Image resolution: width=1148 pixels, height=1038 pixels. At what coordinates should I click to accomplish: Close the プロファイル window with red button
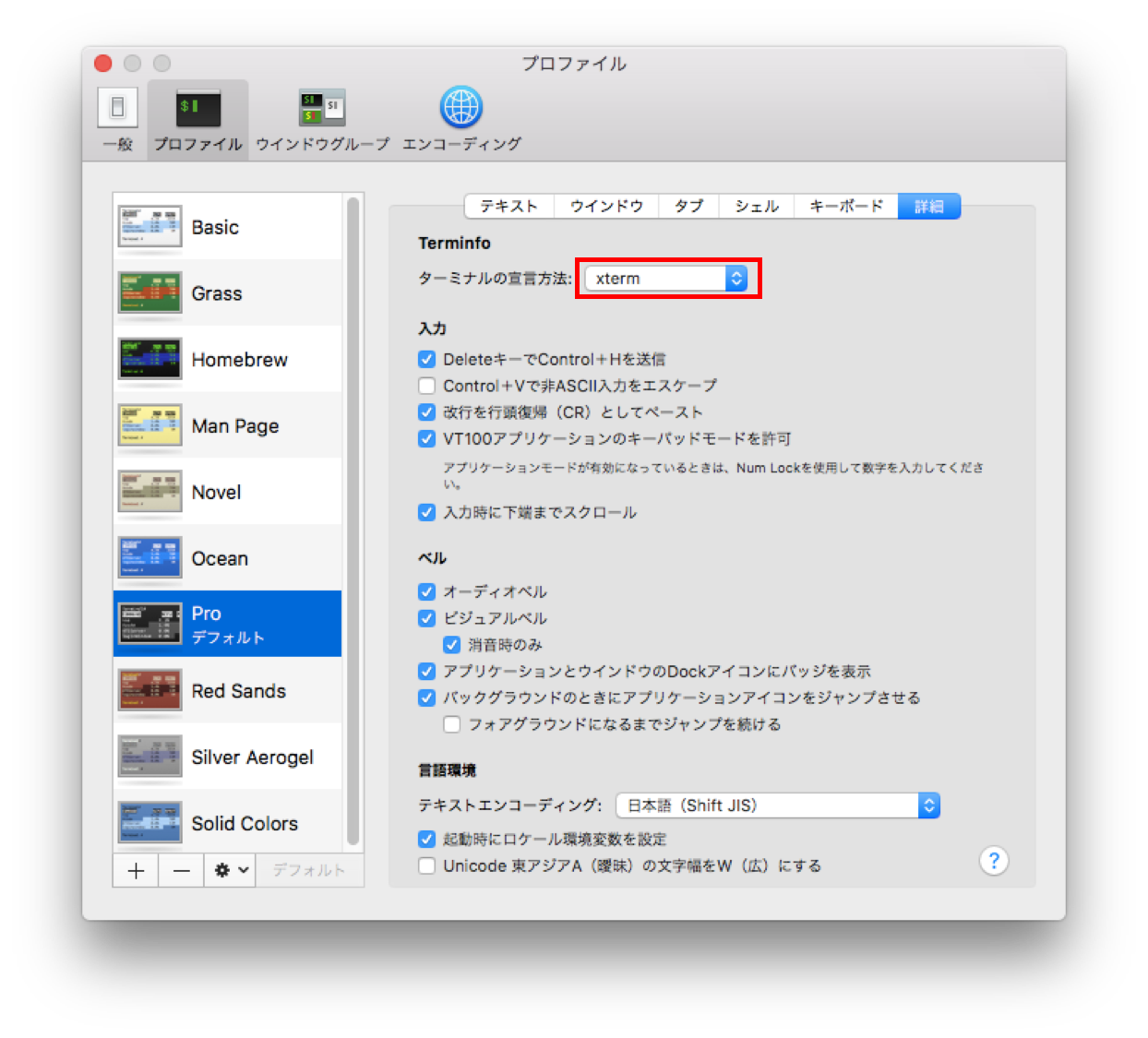(103, 63)
